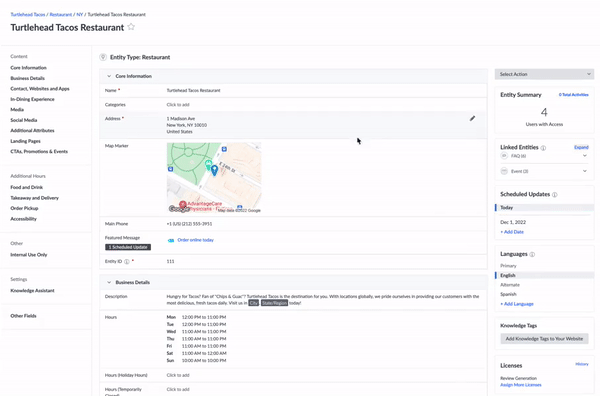Click the Entity Type location pin icon

[103, 57]
